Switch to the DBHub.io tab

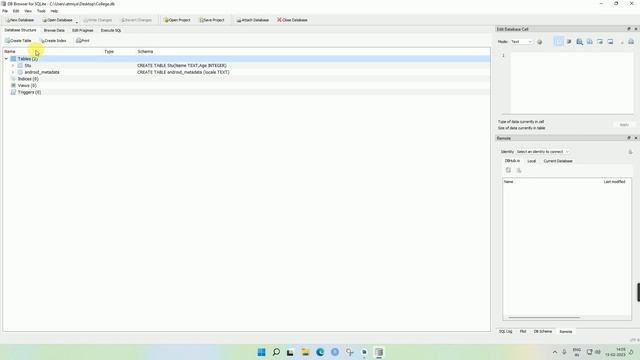[512, 161]
